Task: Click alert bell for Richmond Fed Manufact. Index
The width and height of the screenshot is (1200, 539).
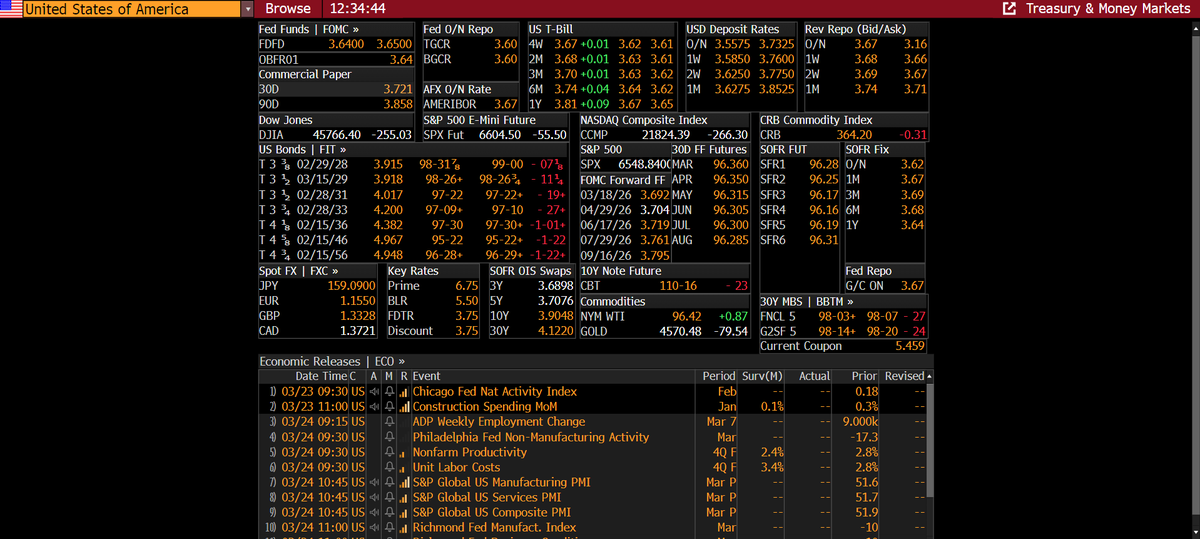Action: pyautogui.click(x=390, y=527)
